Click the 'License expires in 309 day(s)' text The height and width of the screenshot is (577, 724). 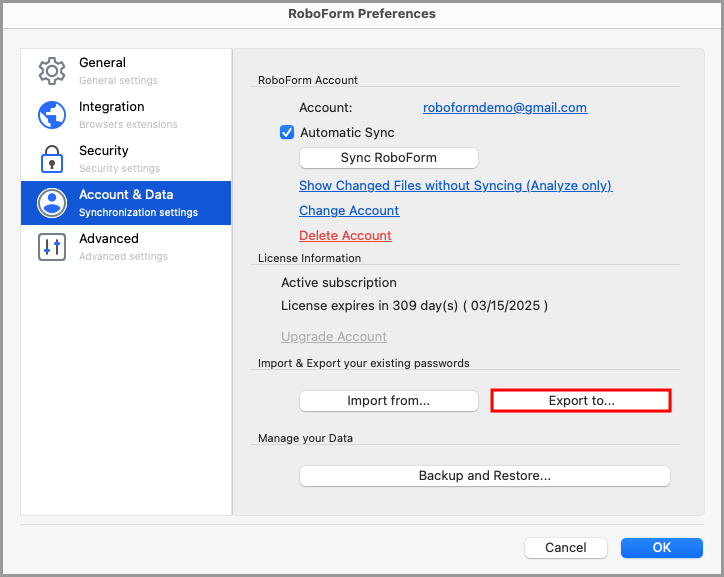(x=369, y=306)
